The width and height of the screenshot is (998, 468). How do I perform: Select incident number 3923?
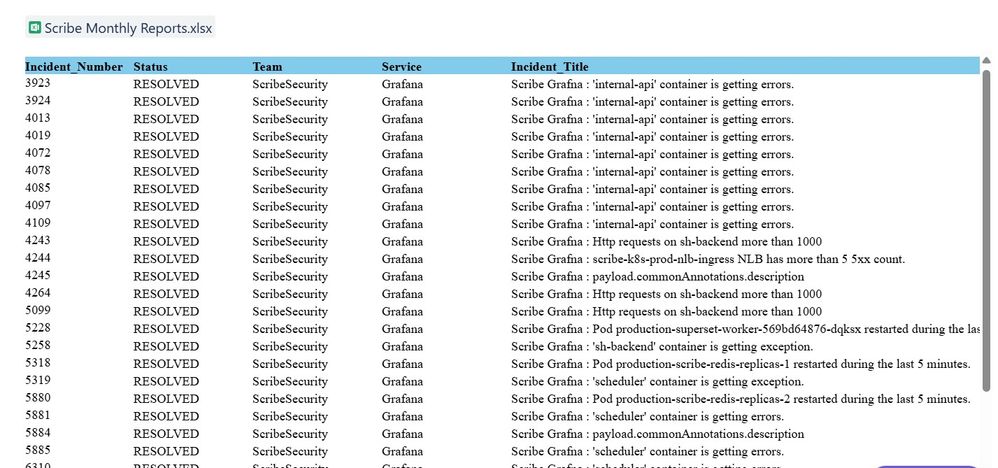point(38,83)
